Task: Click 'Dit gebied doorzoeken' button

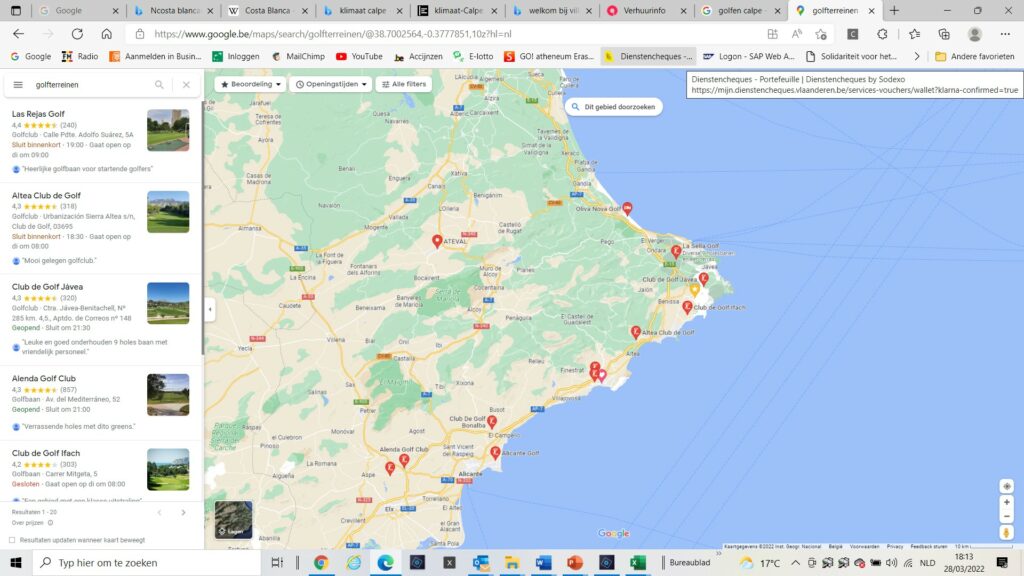Action: click(613, 106)
